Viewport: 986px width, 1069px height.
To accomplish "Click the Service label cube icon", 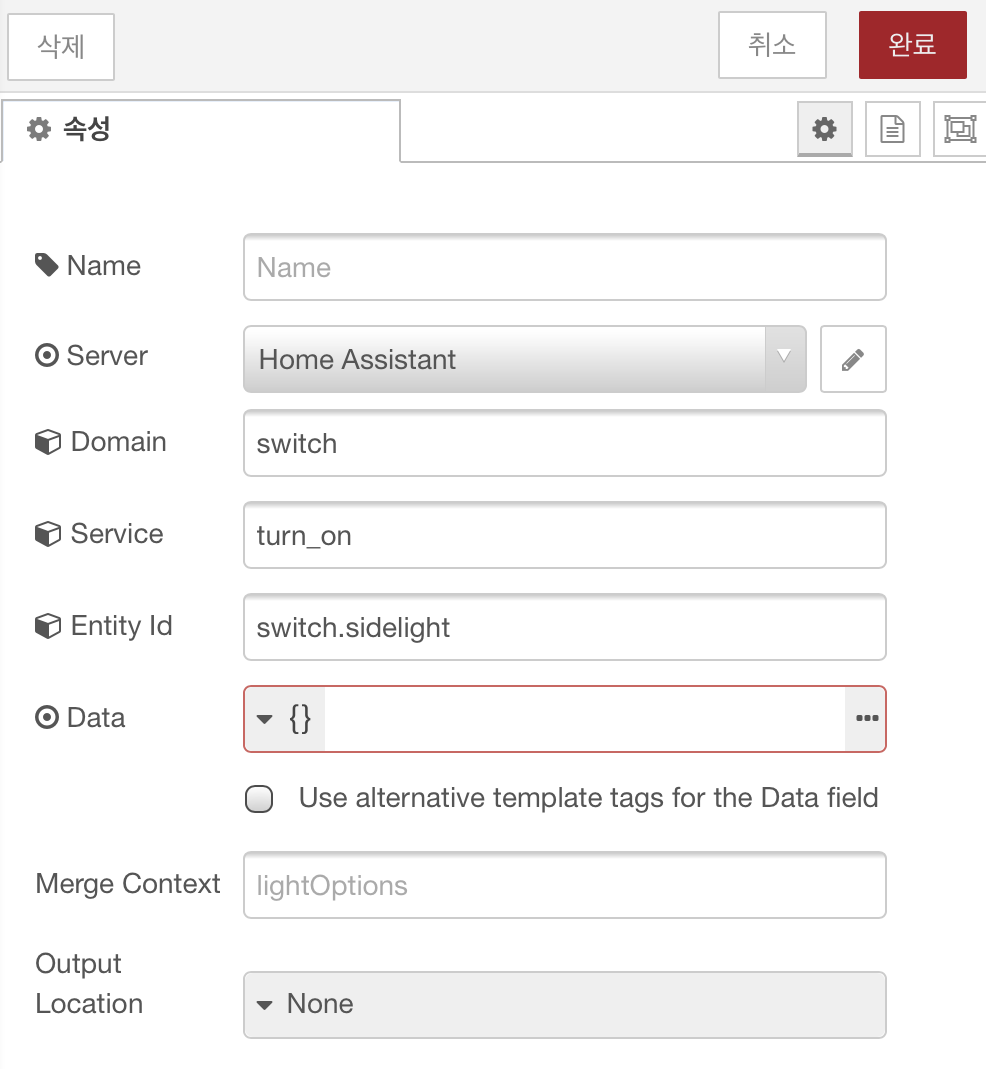I will [48, 534].
